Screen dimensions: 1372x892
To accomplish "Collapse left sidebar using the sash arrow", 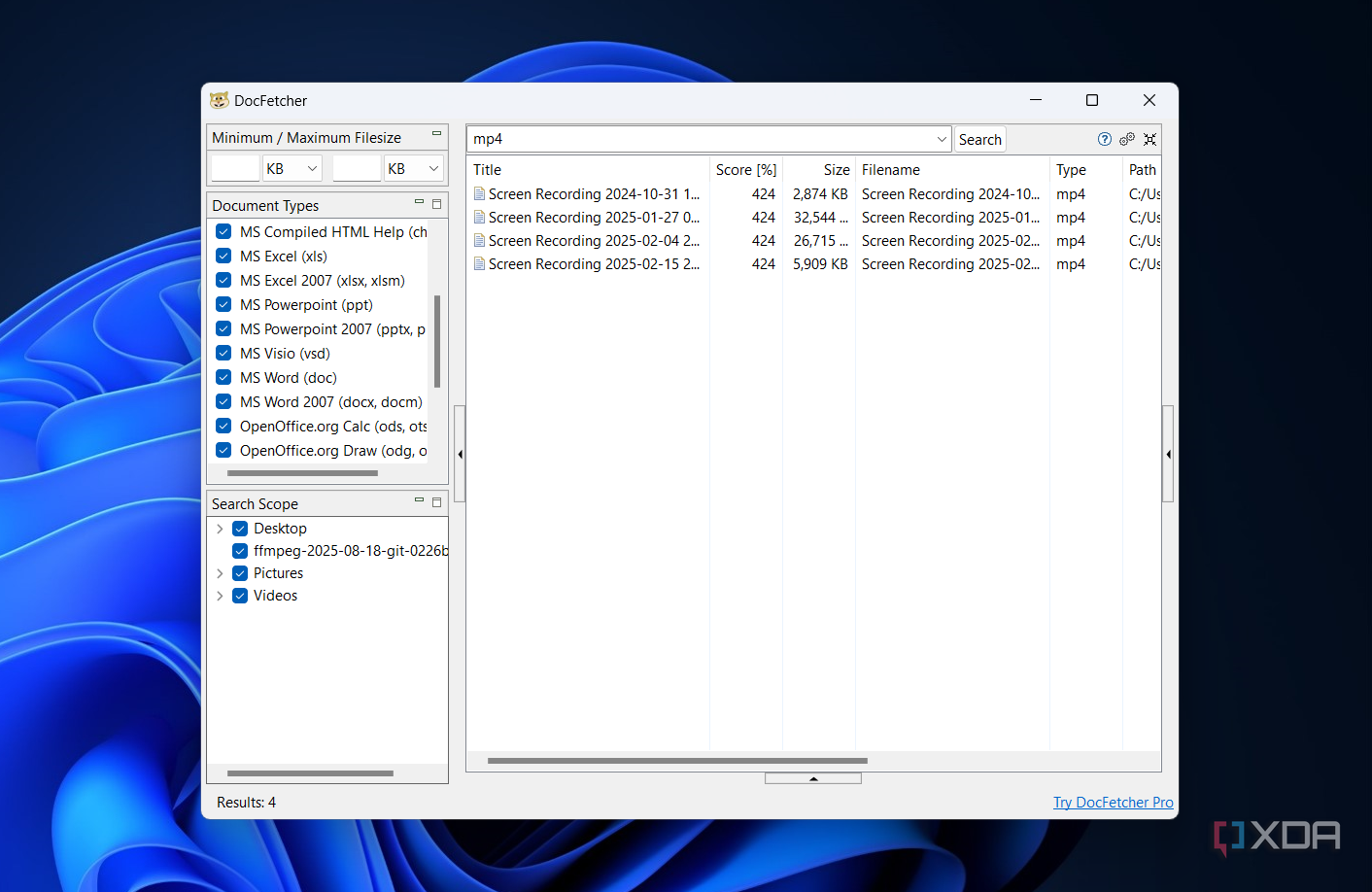I will 460,454.
